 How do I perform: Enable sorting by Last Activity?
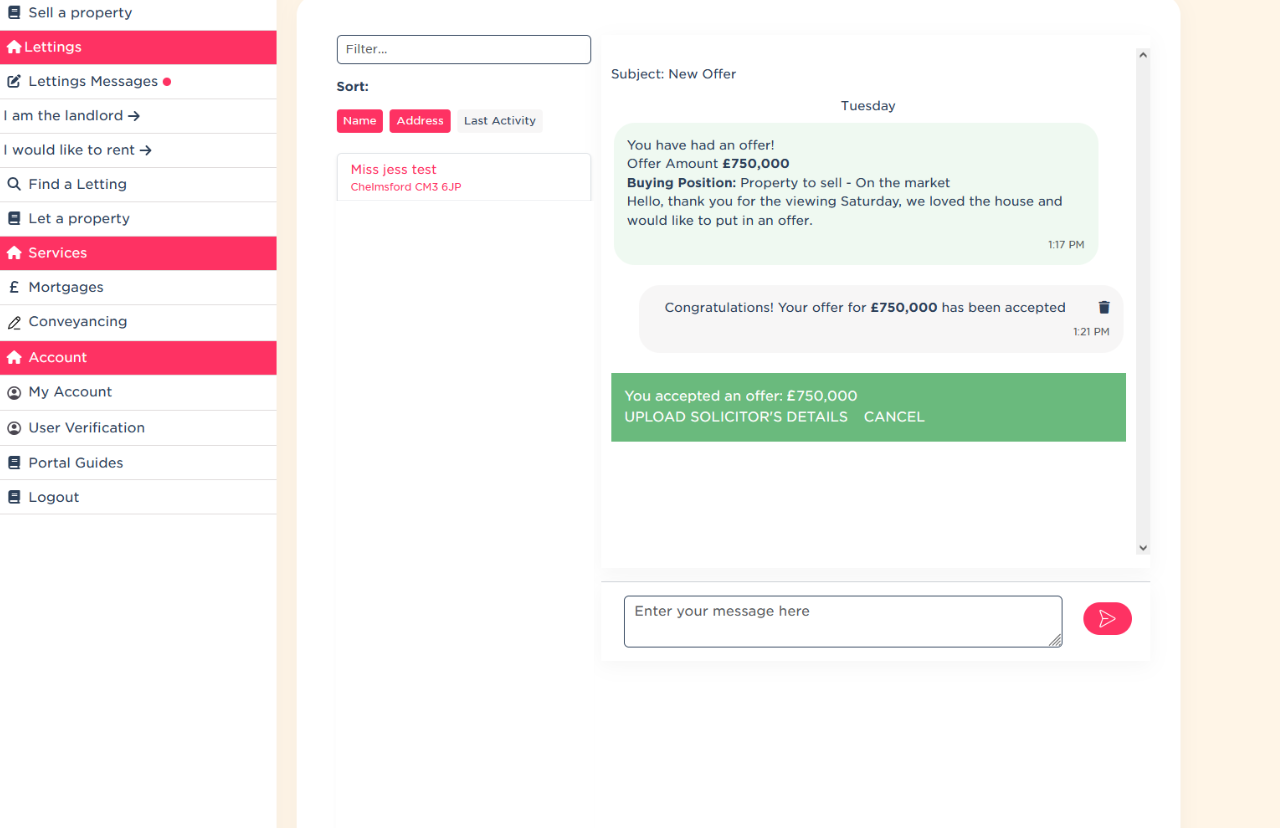pos(500,121)
